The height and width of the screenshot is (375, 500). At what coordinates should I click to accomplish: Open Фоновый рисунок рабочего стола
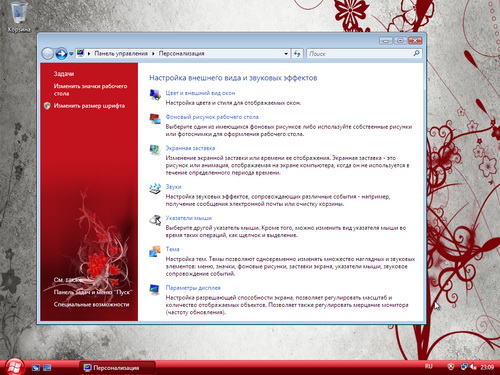(212, 117)
